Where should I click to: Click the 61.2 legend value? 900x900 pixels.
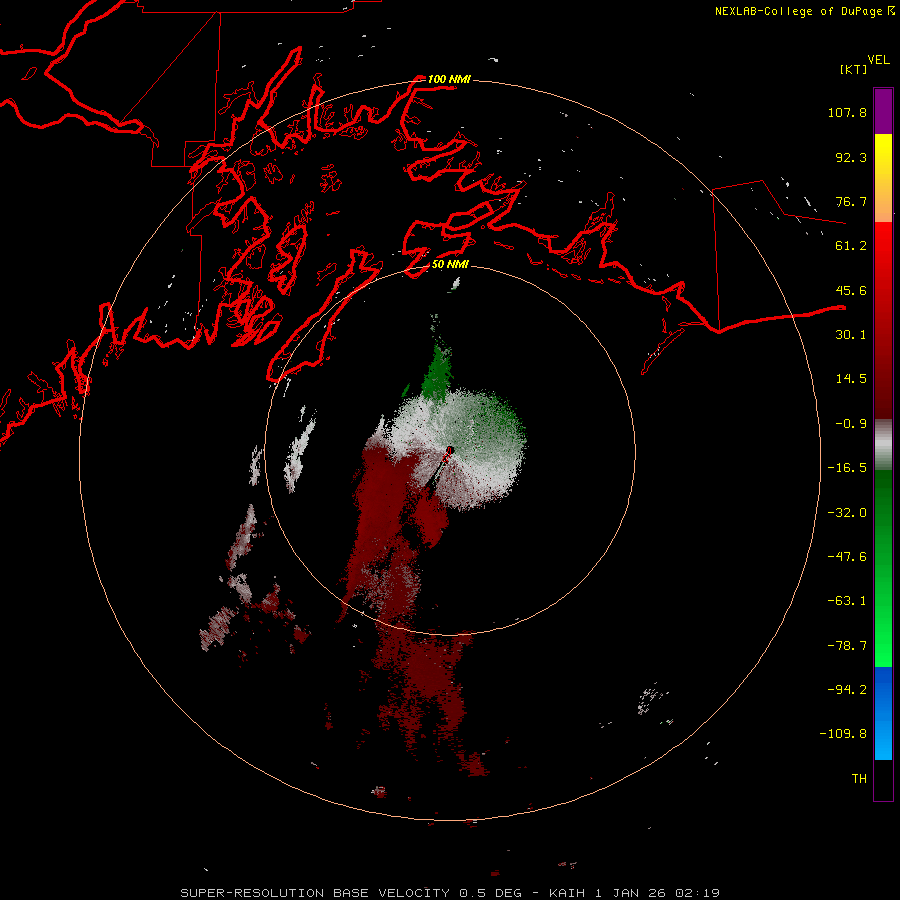tap(851, 246)
